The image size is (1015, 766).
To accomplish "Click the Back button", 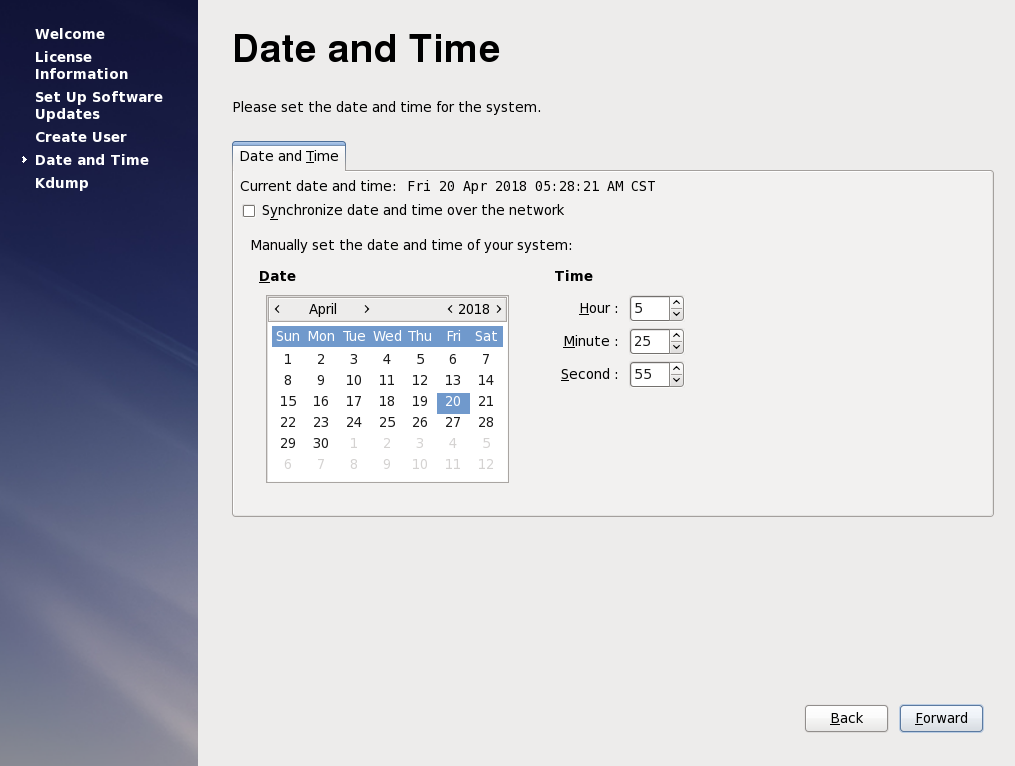I will (846, 718).
